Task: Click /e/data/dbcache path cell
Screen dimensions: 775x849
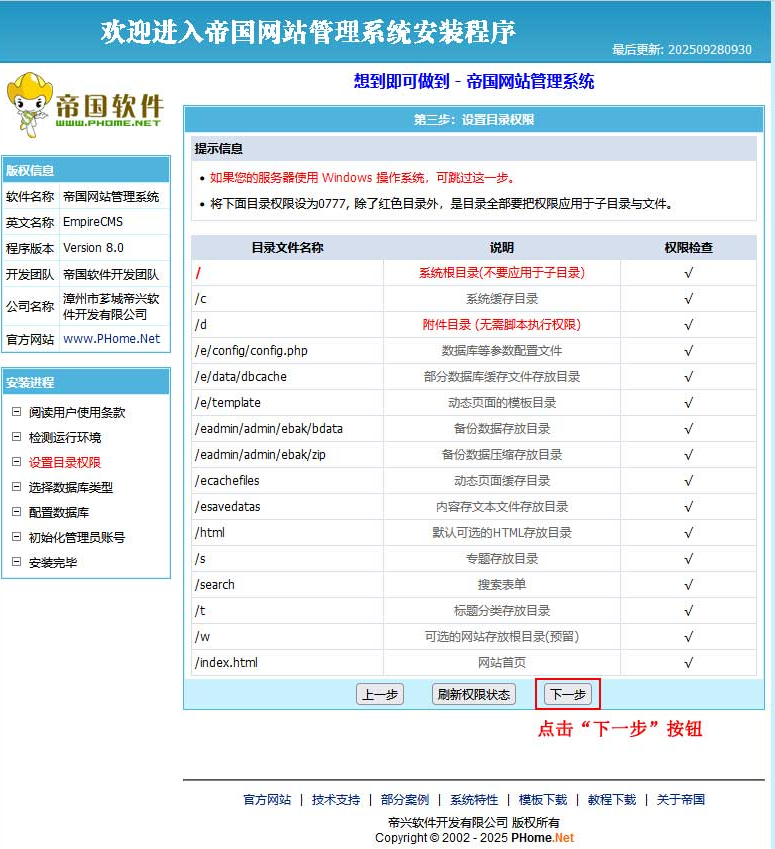Action: pyautogui.click(x=288, y=377)
